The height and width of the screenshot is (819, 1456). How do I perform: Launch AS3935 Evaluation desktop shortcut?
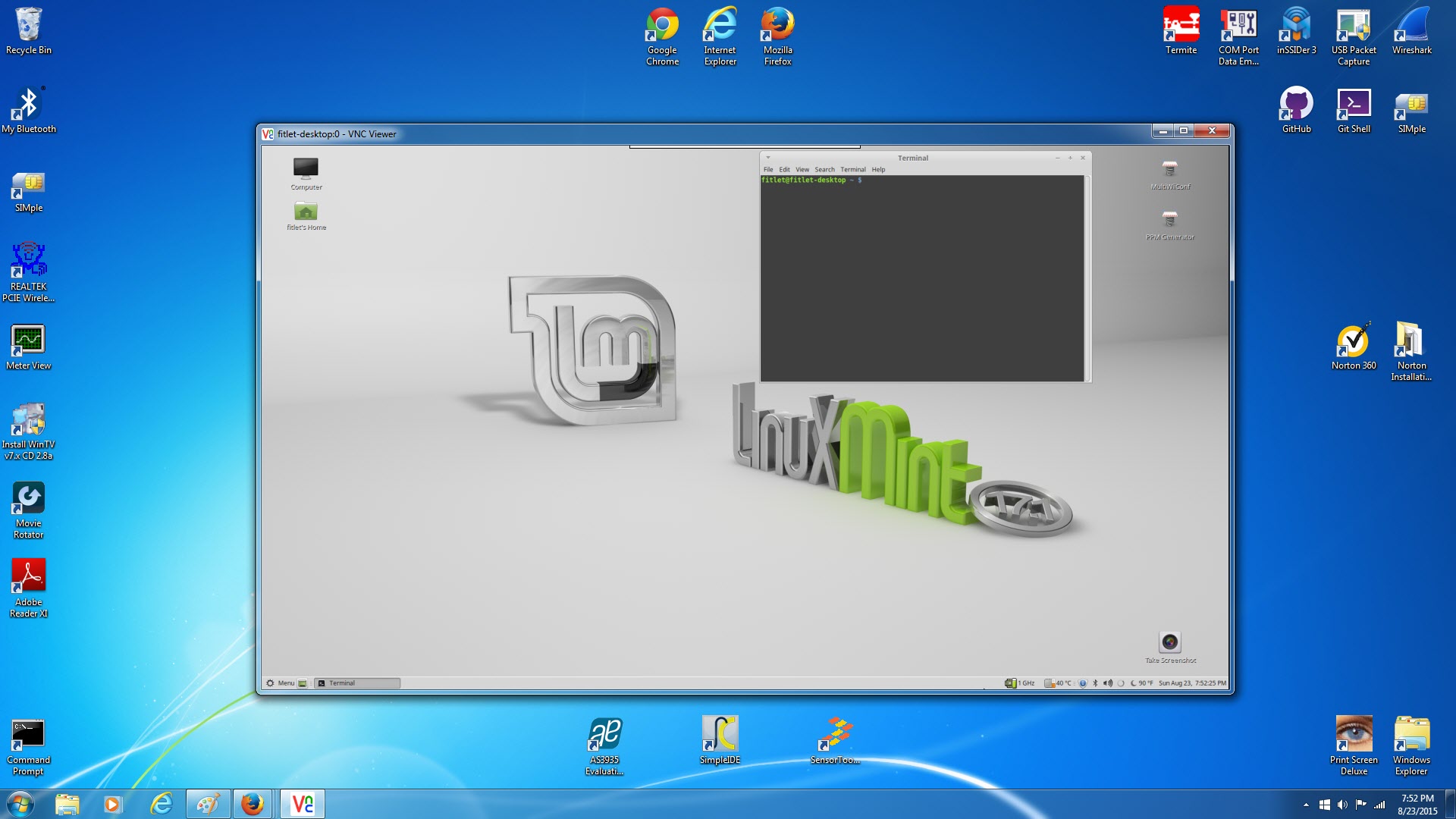tap(604, 746)
